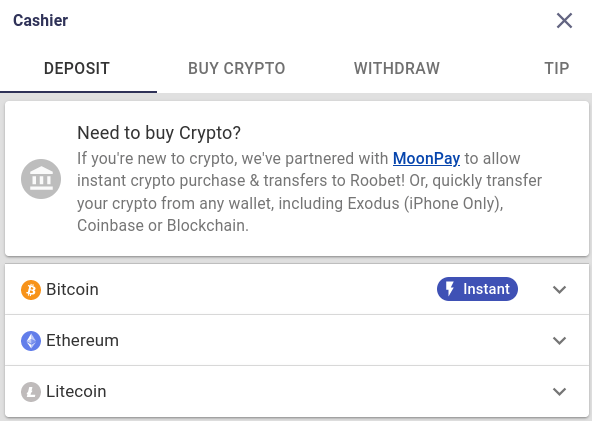Expand the Ethereum row chevron
The width and height of the screenshot is (592, 421).
(559, 341)
